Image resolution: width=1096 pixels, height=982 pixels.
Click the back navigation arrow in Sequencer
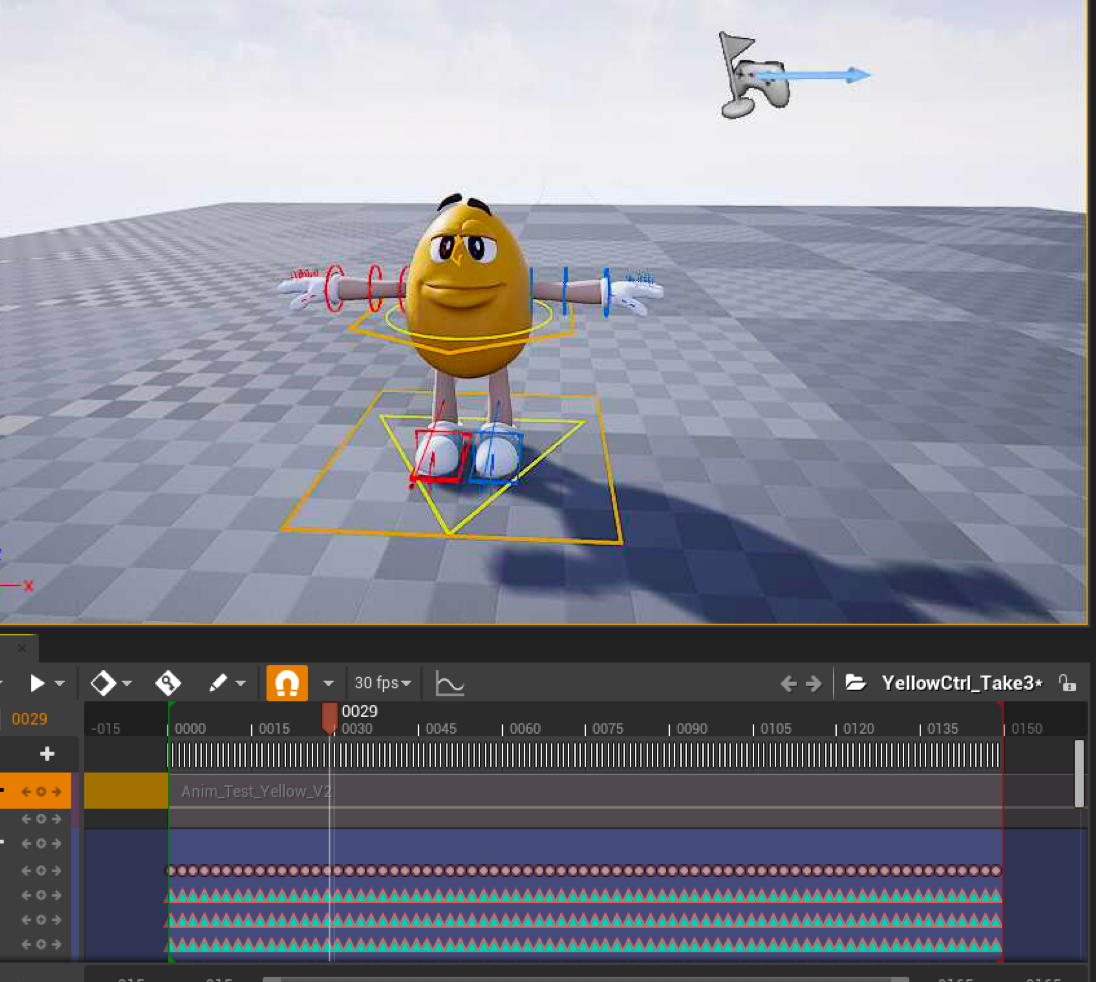(x=788, y=684)
